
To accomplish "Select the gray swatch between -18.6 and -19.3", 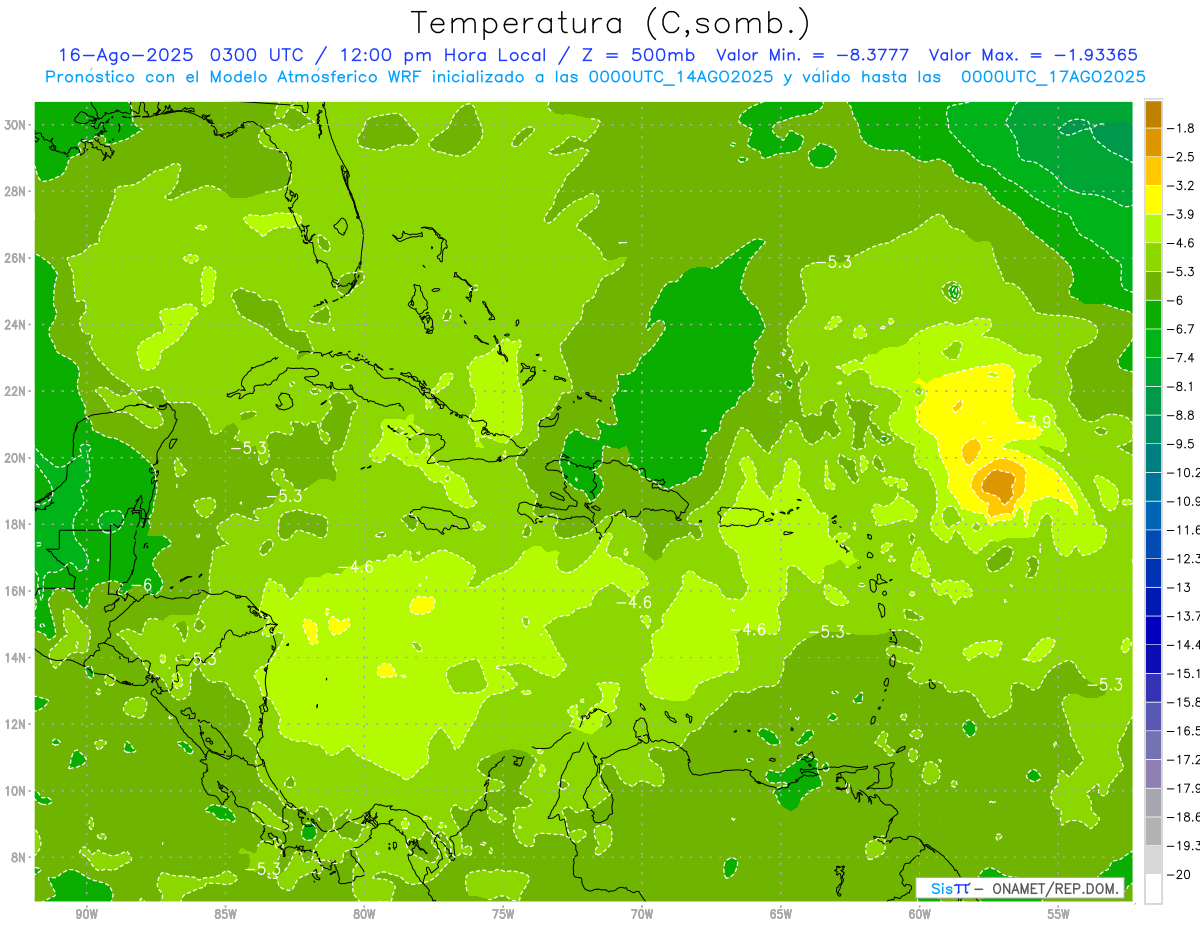I will click(1153, 831).
